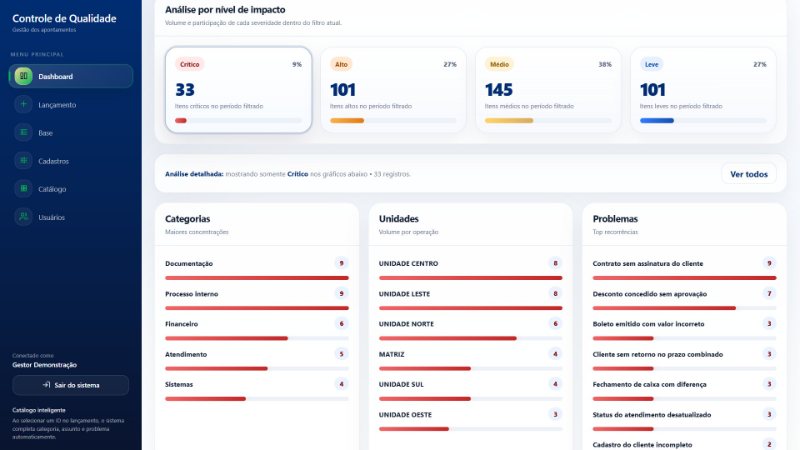800x450 pixels.
Task: Click the logout arrow icon in Sair do sistema
Action: click(46, 385)
